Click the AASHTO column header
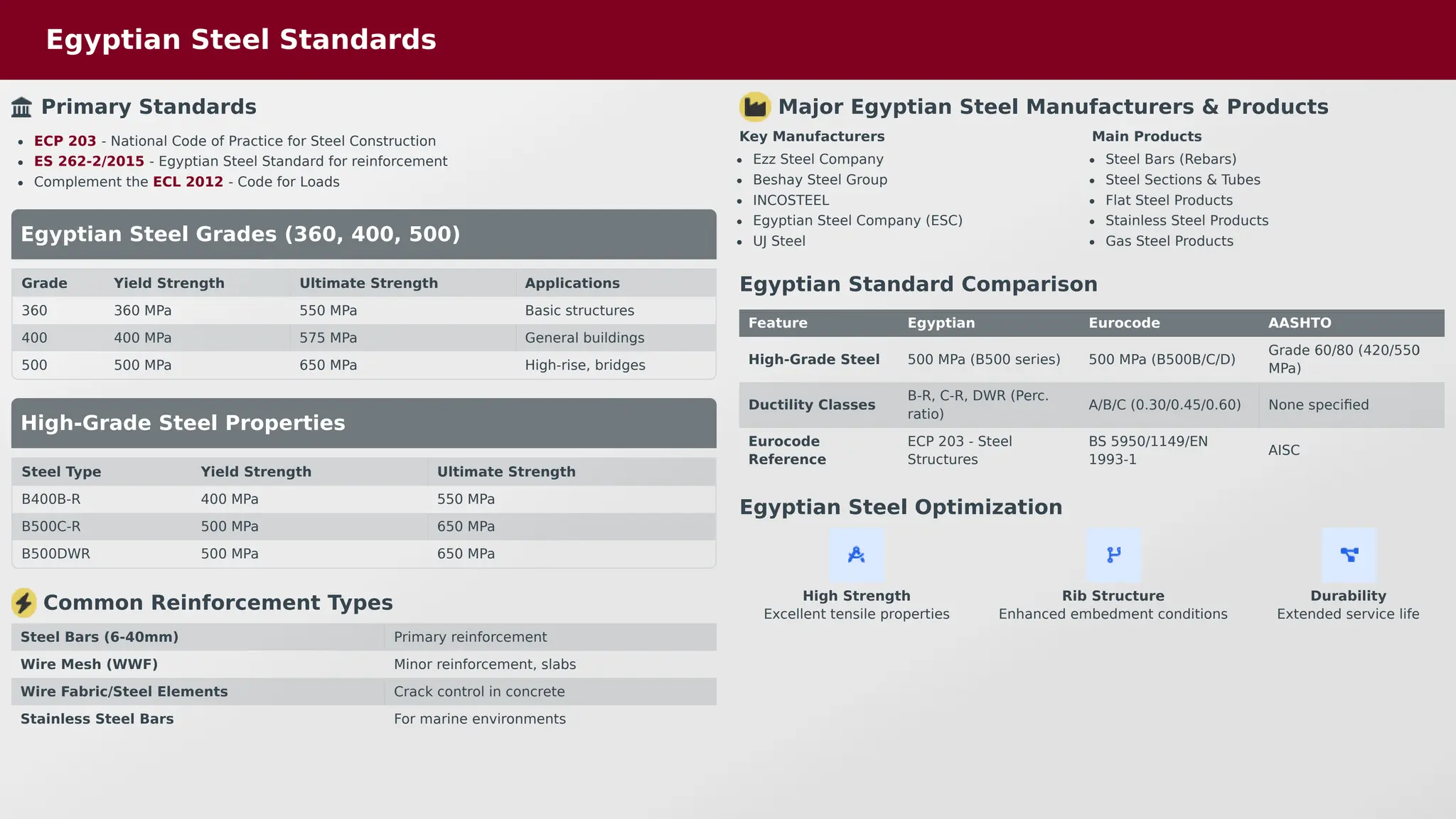Viewport: 1456px width, 819px height. pyautogui.click(x=1300, y=323)
